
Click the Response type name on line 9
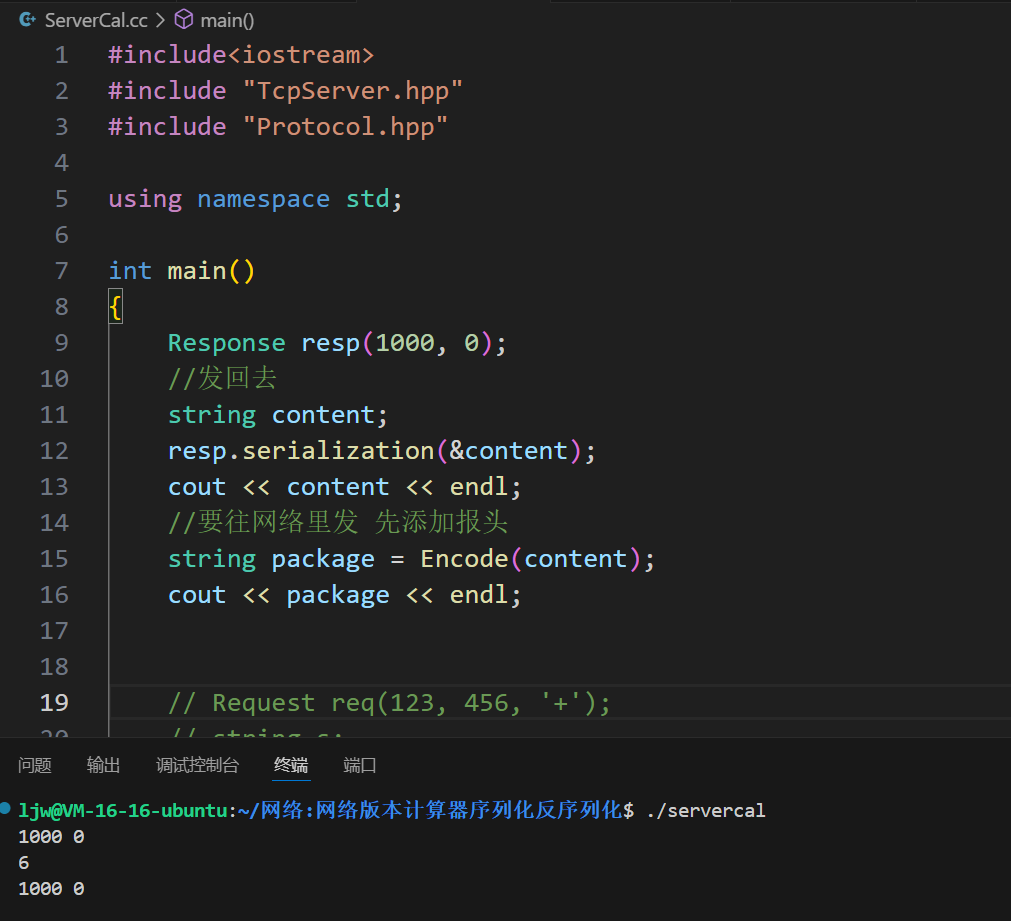(226, 343)
